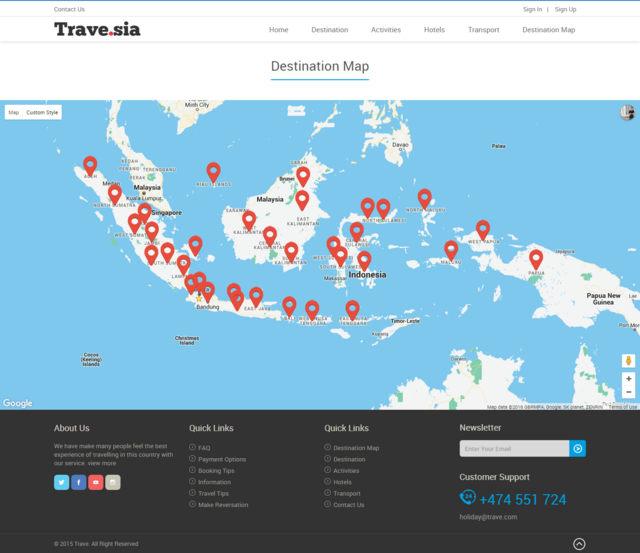640x553 pixels.
Task: Click the map marker on Aceh
Action: pyautogui.click(x=90, y=166)
